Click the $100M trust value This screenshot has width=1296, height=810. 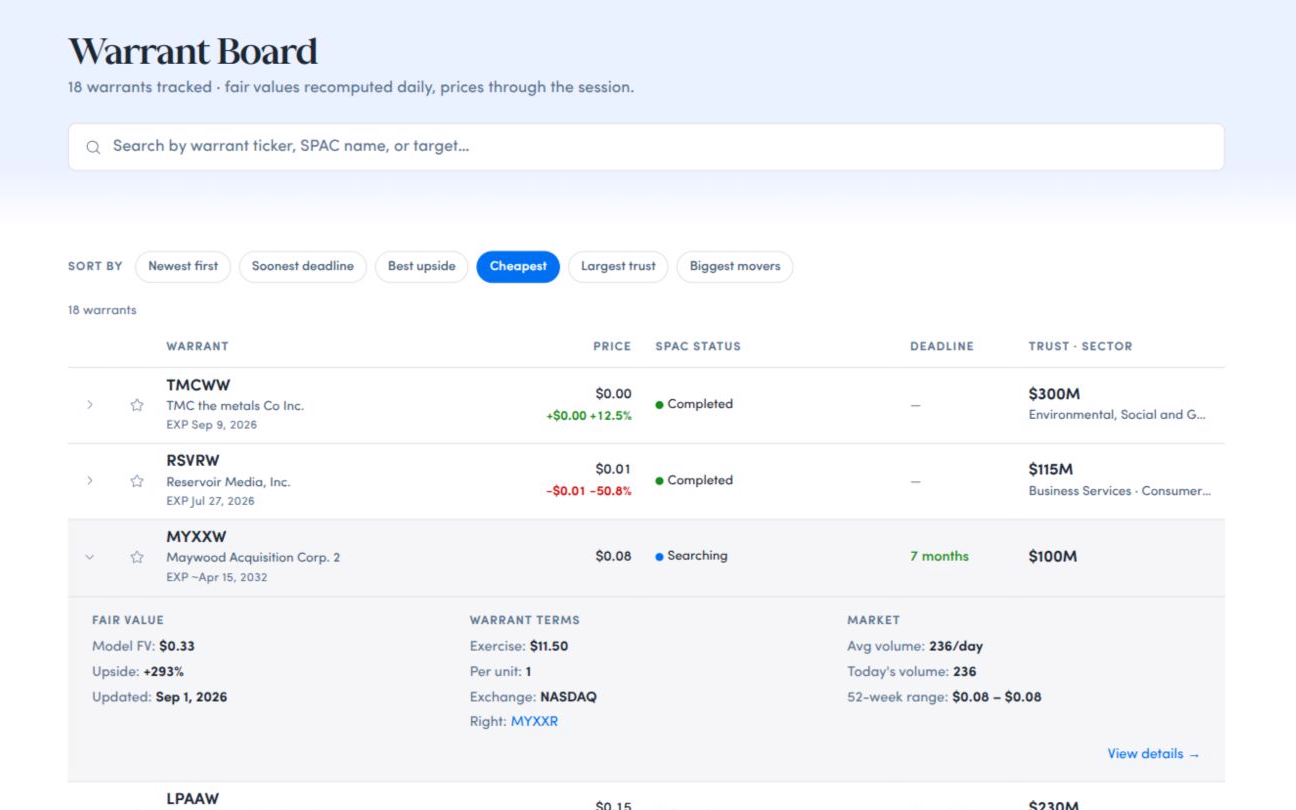coord(1053,556)
